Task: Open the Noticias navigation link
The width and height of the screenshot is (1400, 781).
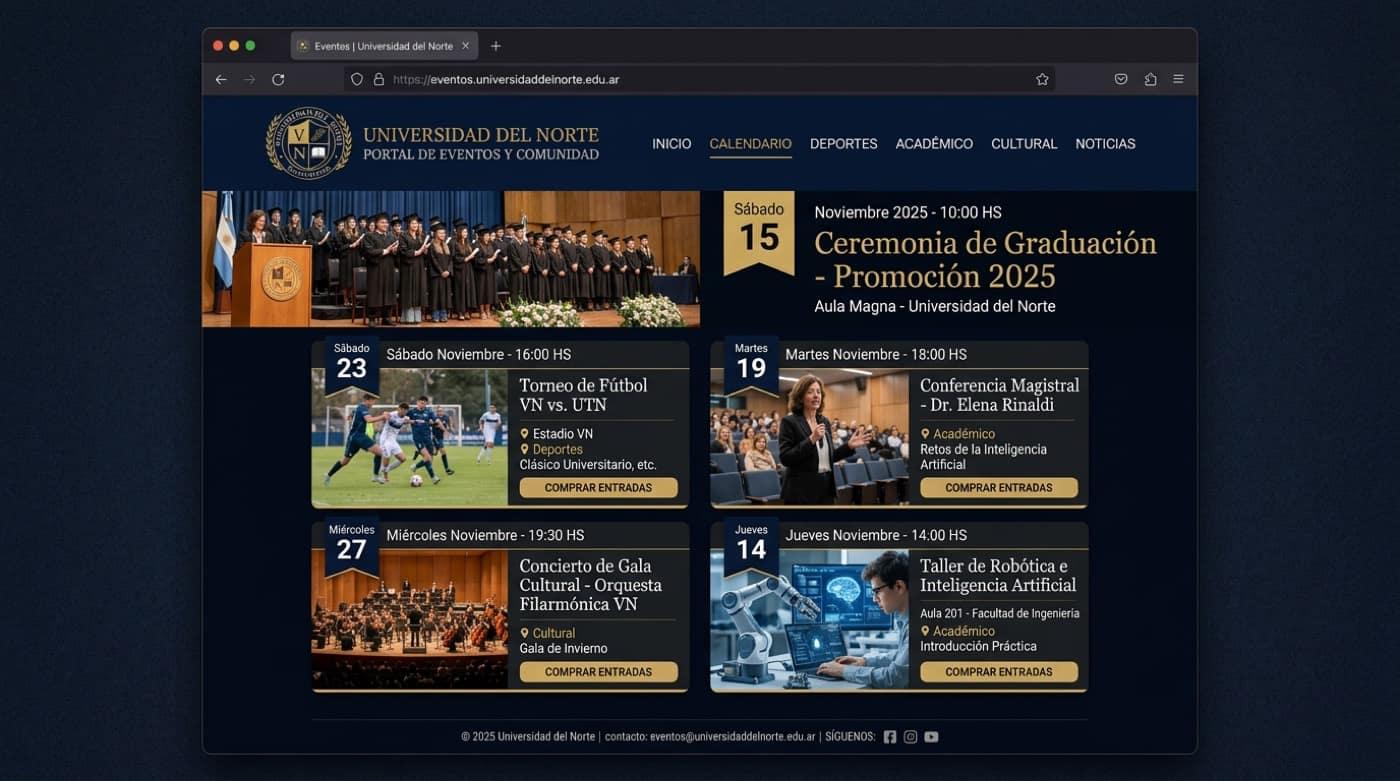Action: point(1105,144)
